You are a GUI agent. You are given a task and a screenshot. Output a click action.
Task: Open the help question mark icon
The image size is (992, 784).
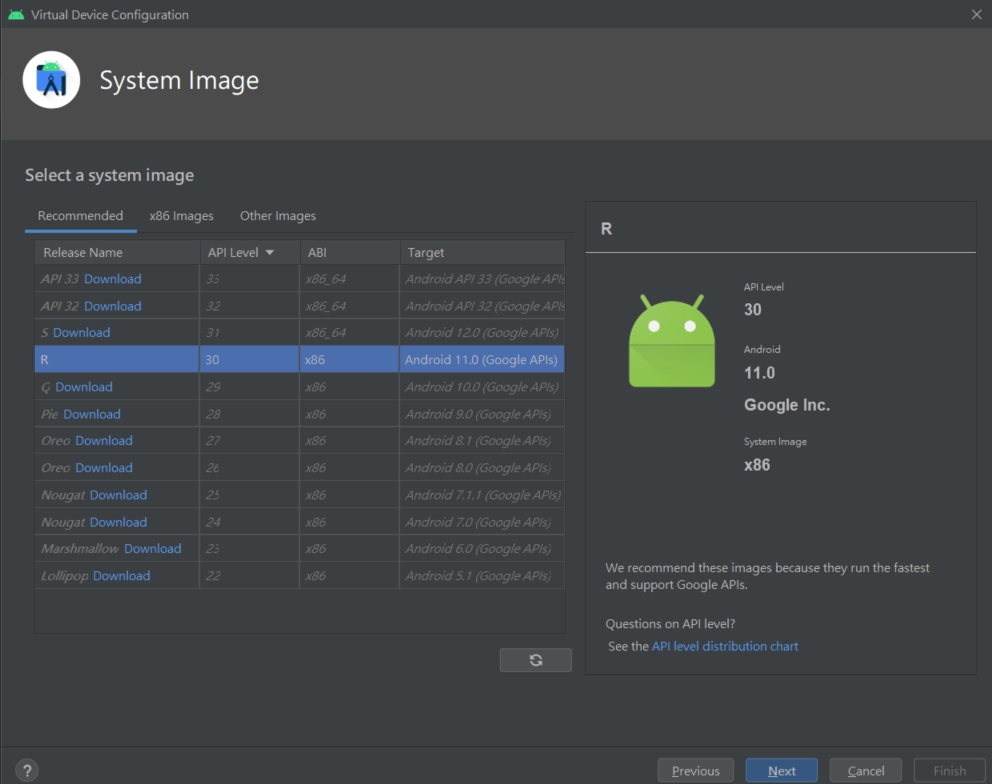[27, 770]
